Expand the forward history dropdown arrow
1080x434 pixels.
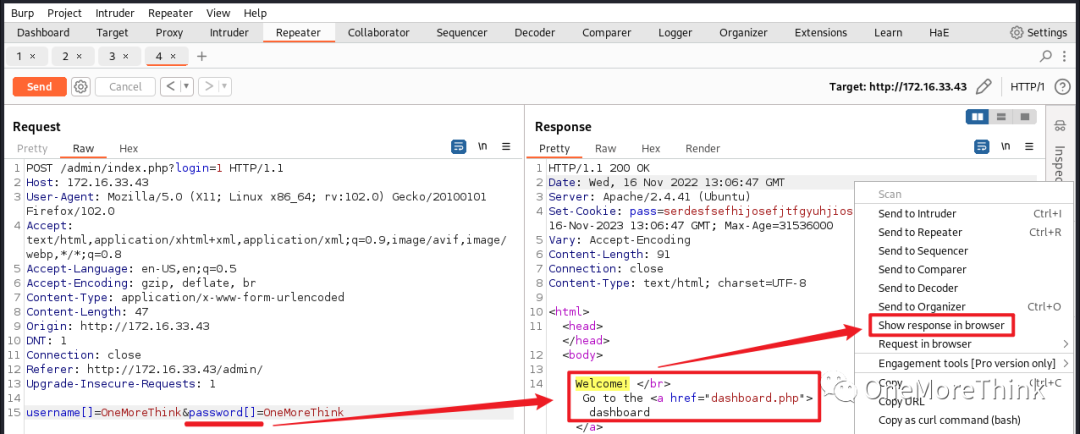(x=225, y=87)
